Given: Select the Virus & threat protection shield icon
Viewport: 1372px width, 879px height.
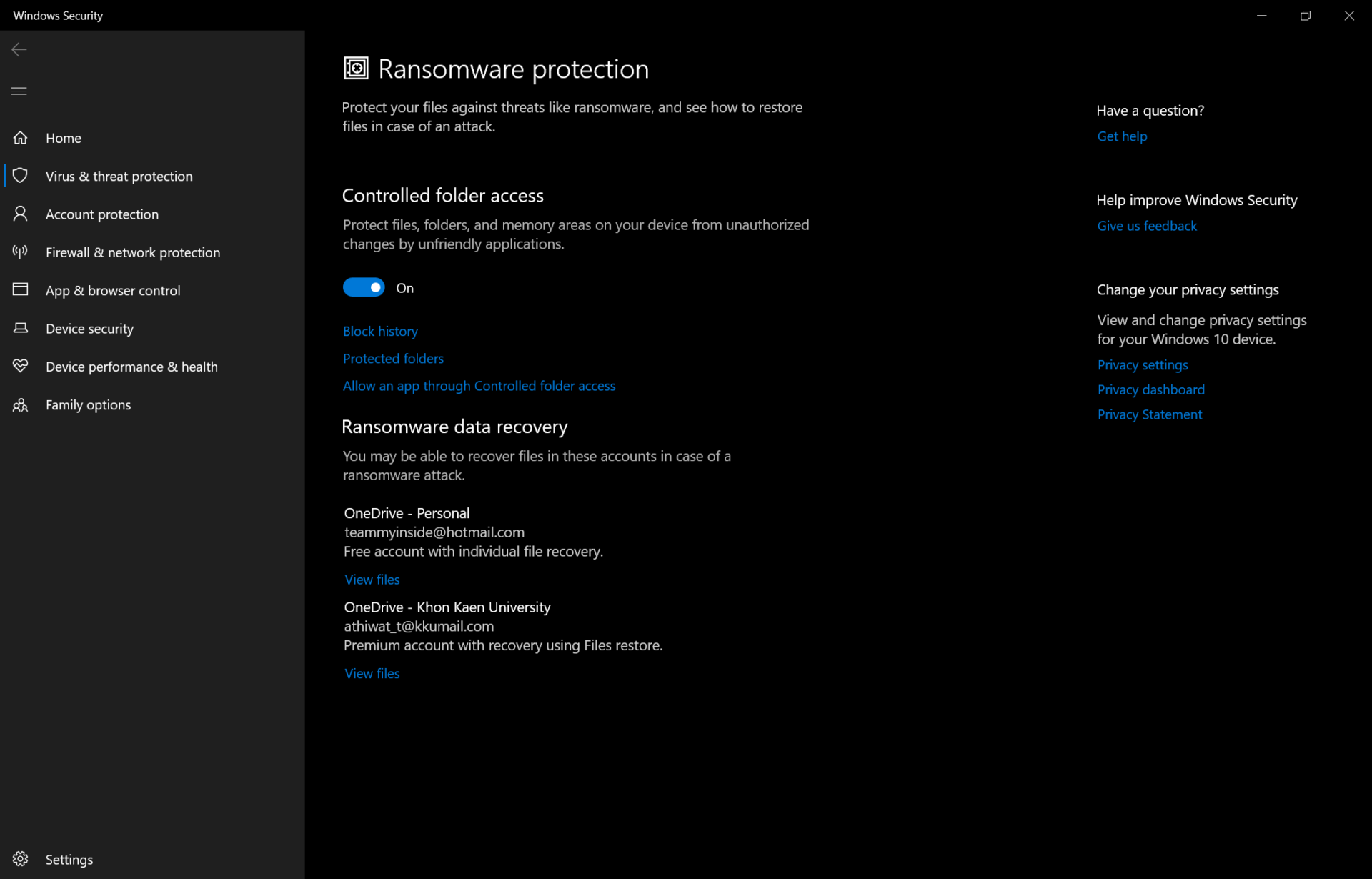Looking at the screenshot, I should 21,175.
